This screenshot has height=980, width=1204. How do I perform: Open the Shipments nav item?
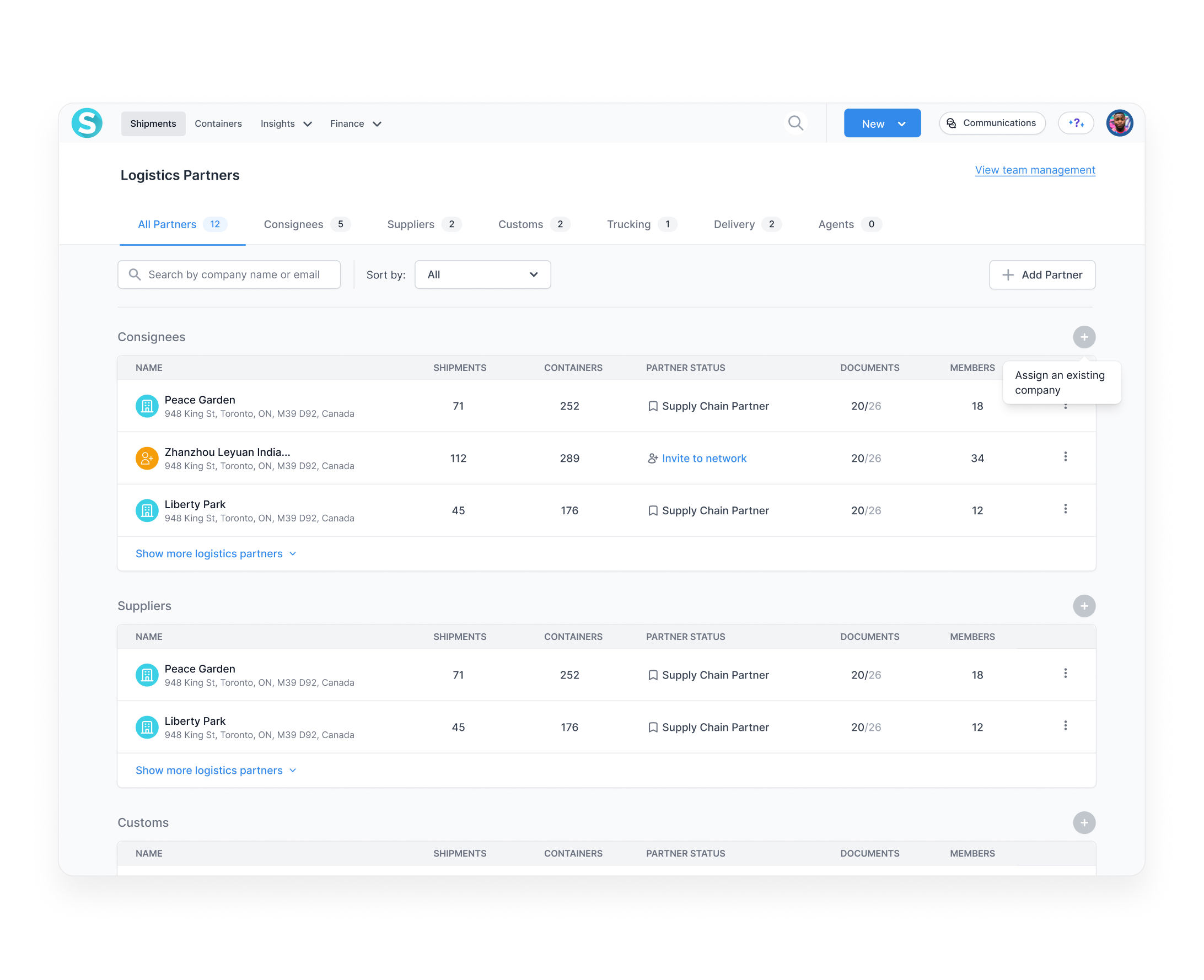pyautogui.click(x=153, y=123)
